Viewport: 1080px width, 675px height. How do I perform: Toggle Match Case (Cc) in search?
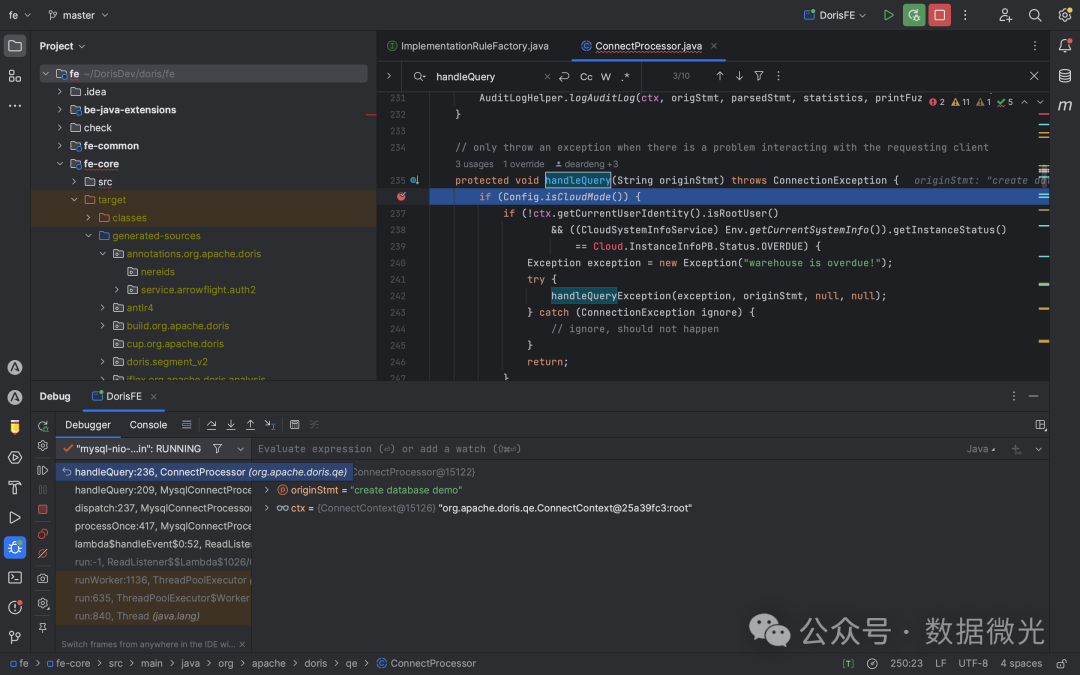[586, 77]
